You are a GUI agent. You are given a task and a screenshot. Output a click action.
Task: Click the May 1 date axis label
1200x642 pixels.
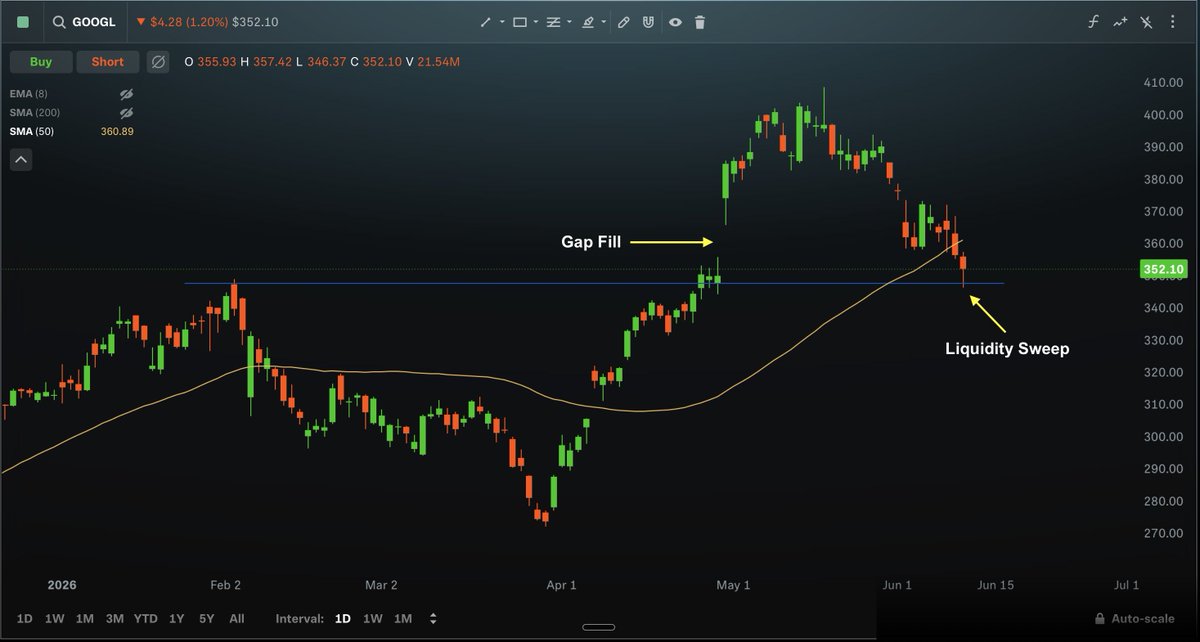733,585
